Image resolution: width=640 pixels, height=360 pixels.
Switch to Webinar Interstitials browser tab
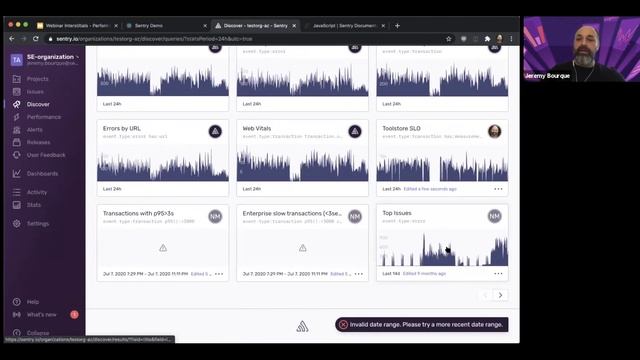(77, 26)
